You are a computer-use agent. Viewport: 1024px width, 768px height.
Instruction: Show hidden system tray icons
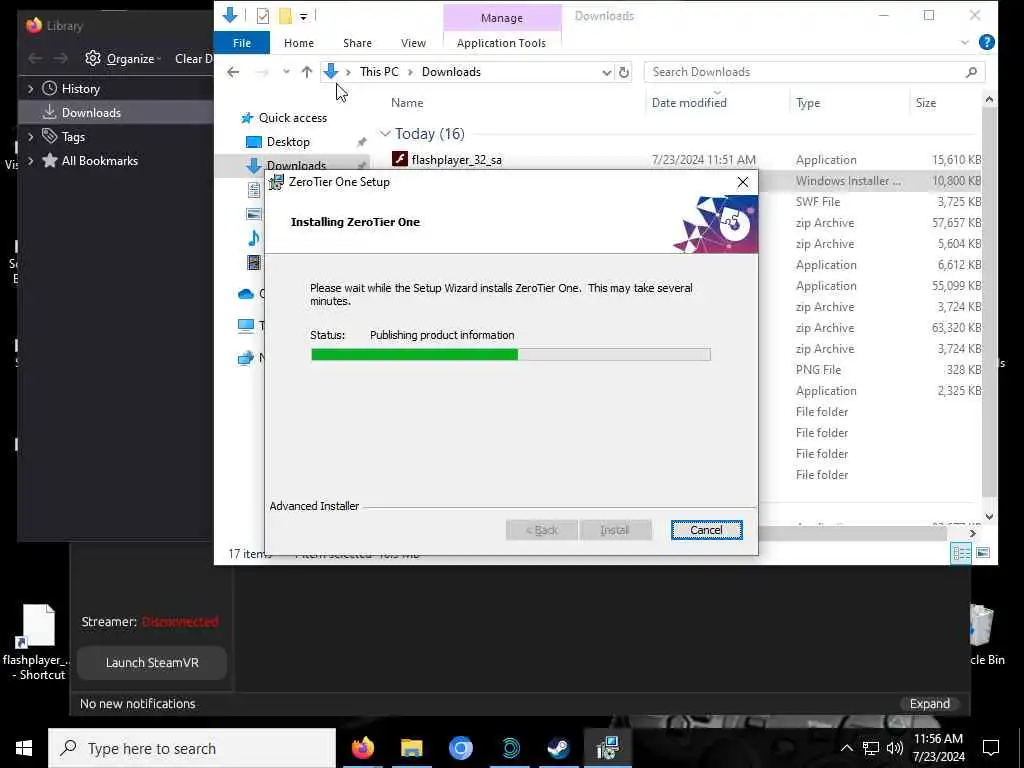[x=846, y=748]
